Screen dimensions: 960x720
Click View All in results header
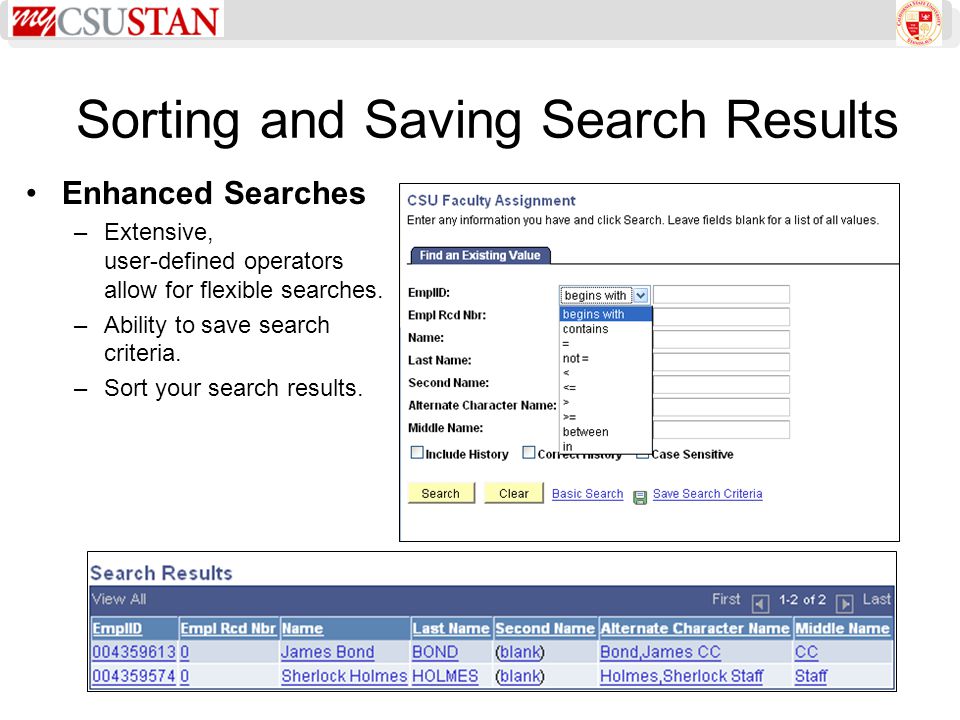tap(119, 599)
